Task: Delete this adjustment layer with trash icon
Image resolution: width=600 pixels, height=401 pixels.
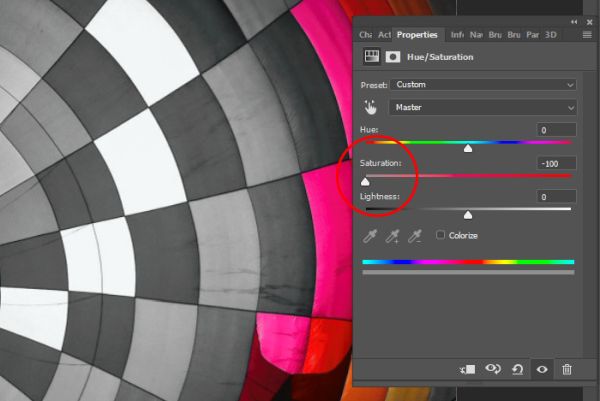Action: (x=567, y=369)
